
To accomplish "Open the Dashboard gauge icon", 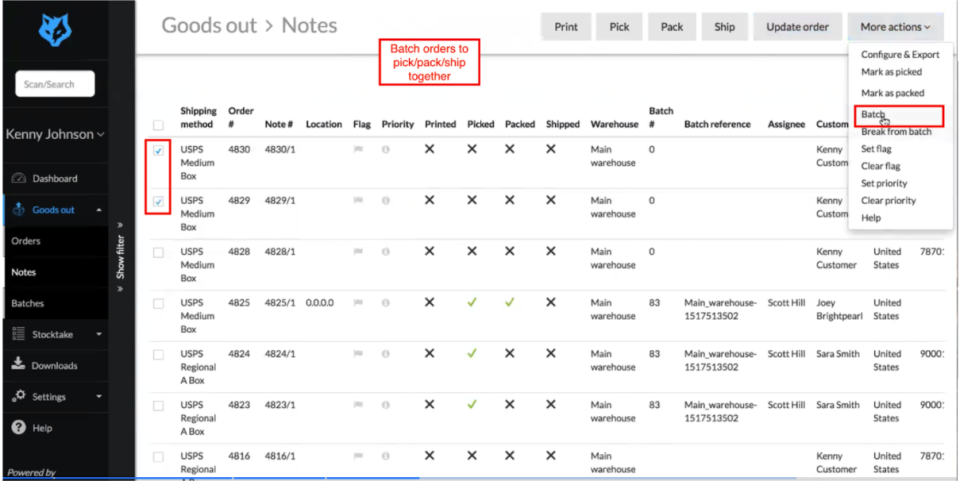I will pos(19,179).
